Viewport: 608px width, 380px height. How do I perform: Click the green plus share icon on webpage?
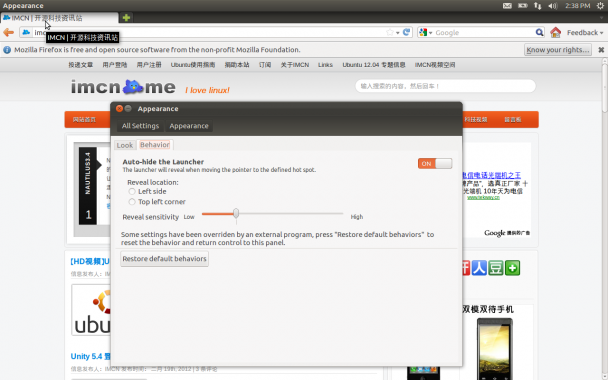512,268
